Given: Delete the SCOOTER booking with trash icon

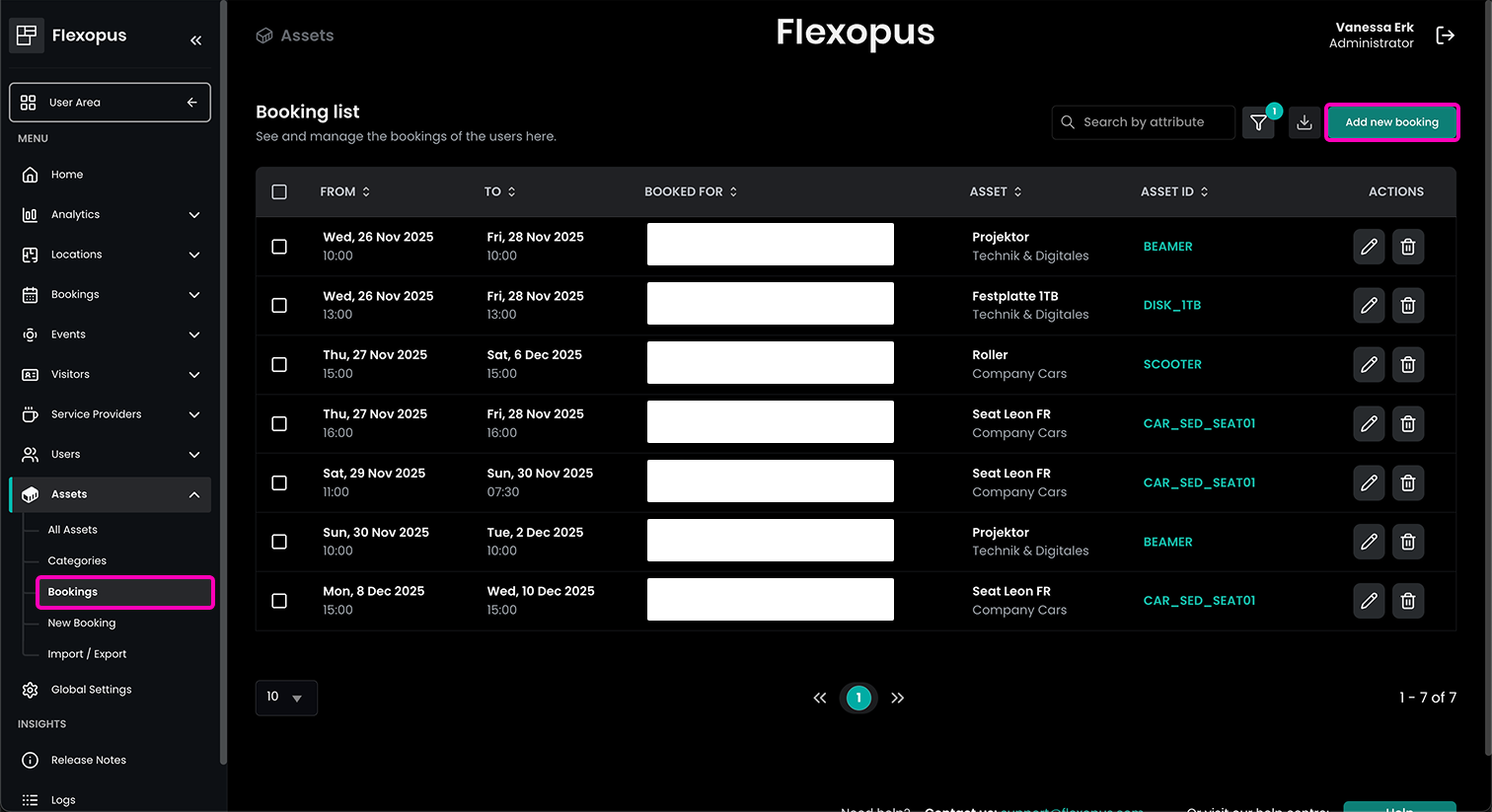Looking at the screenshot, I should (x=1408, y=365).
